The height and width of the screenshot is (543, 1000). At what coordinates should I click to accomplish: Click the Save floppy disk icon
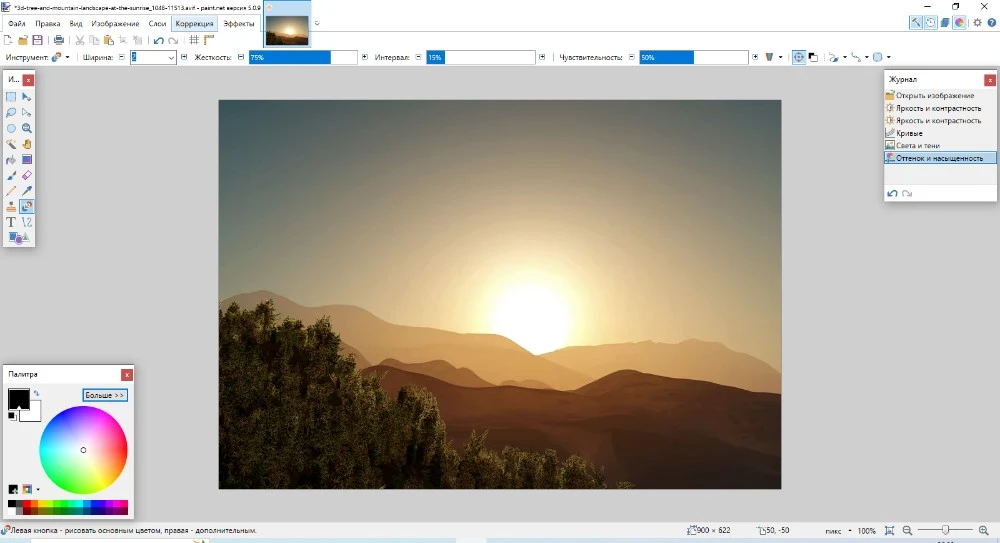pyautogui.click(x=38, y=40)
